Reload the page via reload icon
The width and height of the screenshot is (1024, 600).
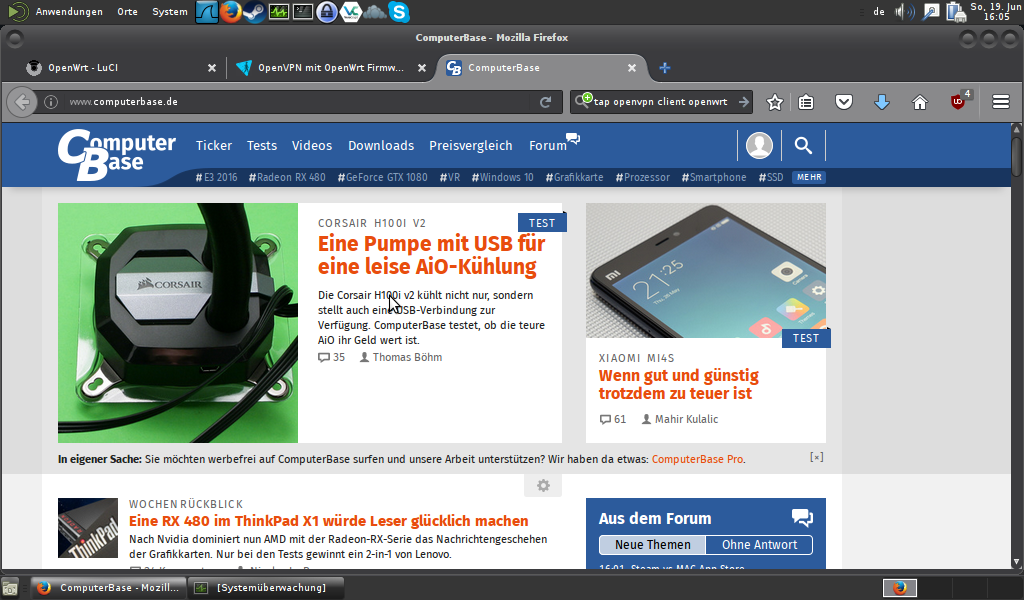(545, 102)
